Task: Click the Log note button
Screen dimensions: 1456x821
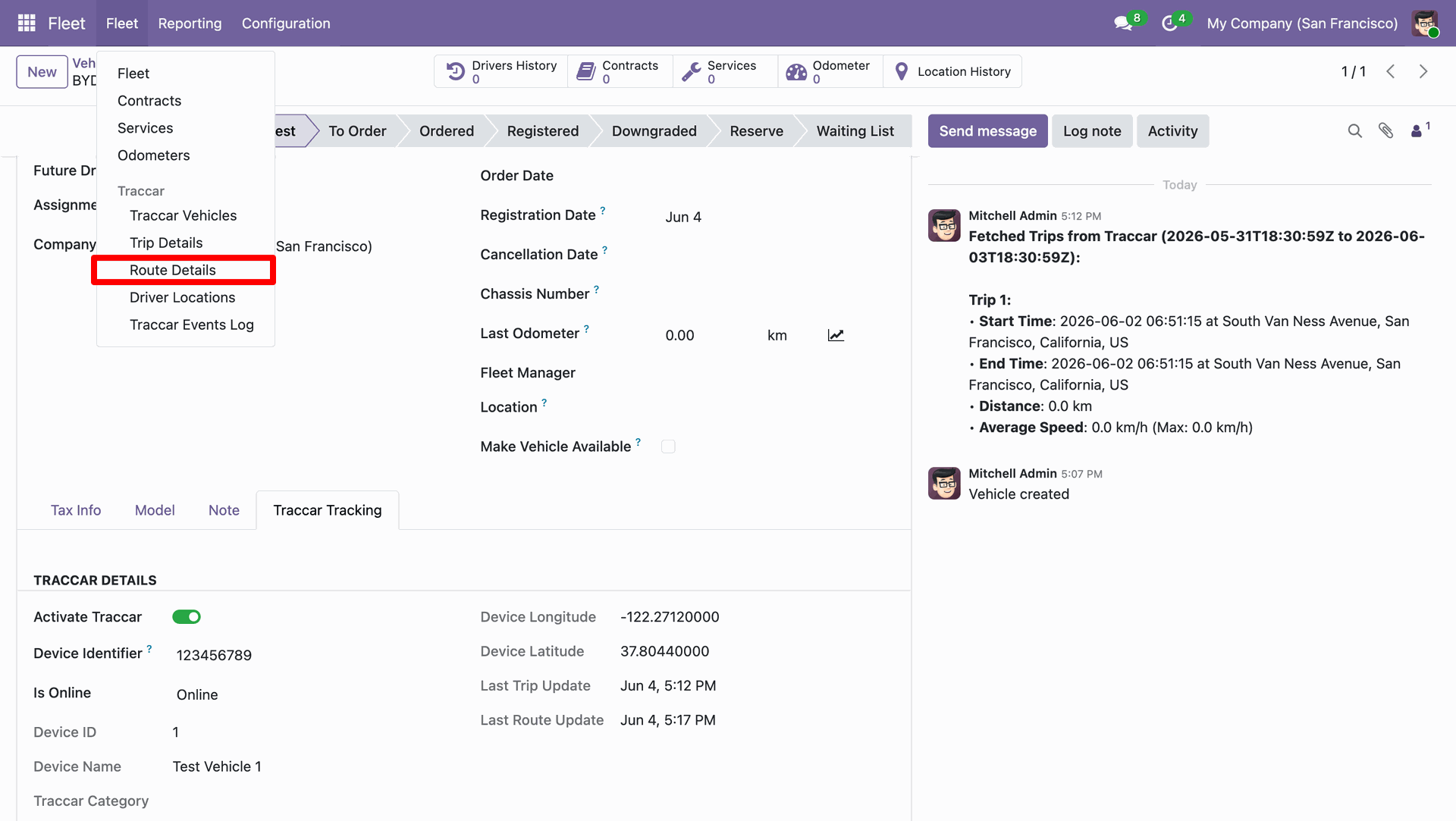Action: (x=1092, y=131)
